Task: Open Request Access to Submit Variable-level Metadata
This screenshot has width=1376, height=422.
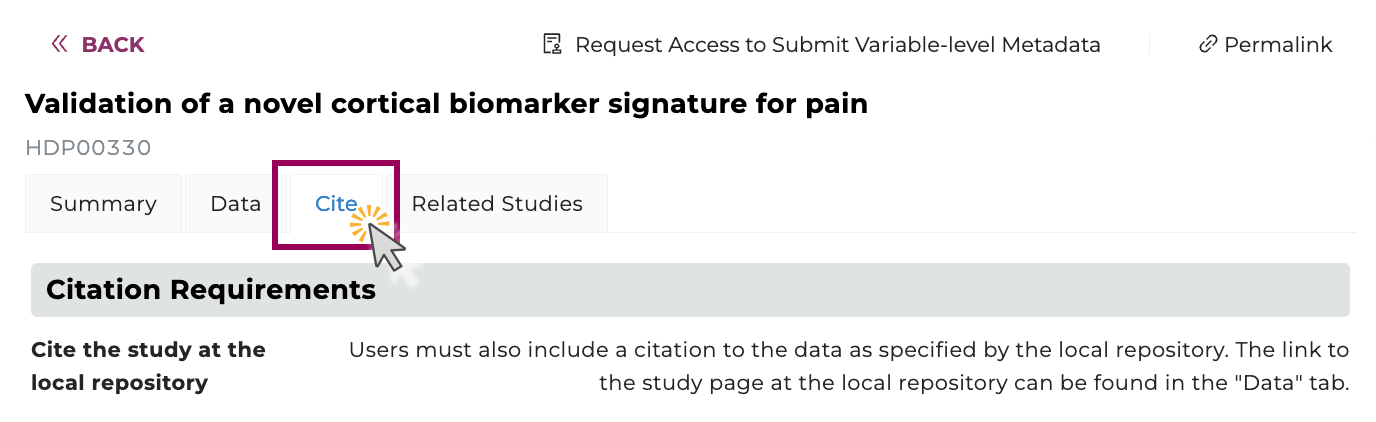Action: pyautogui.click(x=837, y=44)
